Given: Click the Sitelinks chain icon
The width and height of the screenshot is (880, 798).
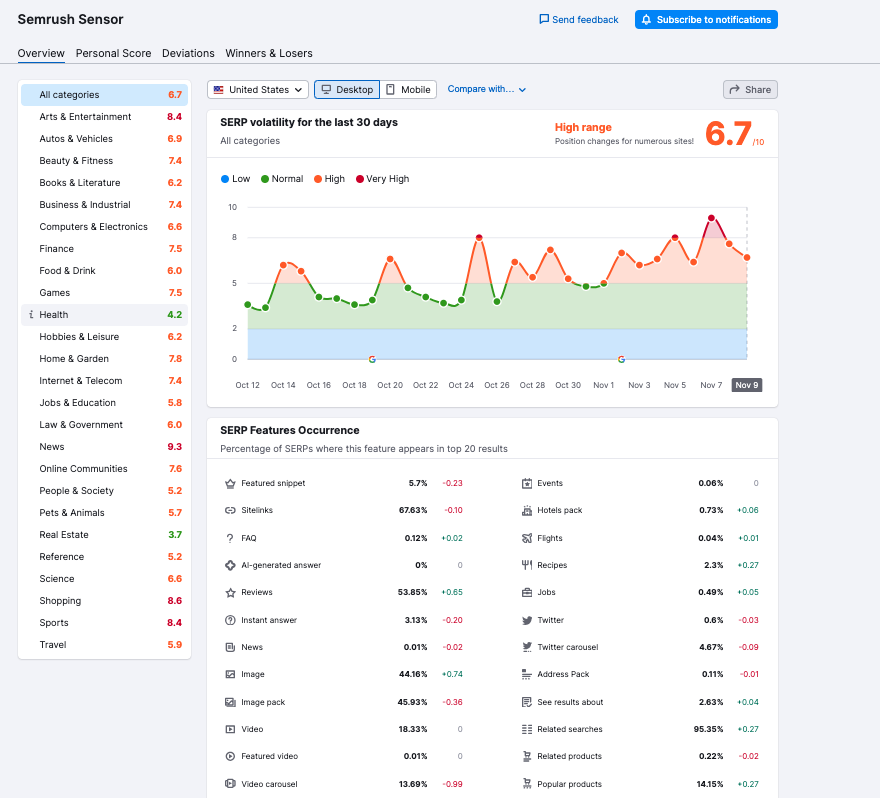Looking at the screenshot, I should 230,511.
